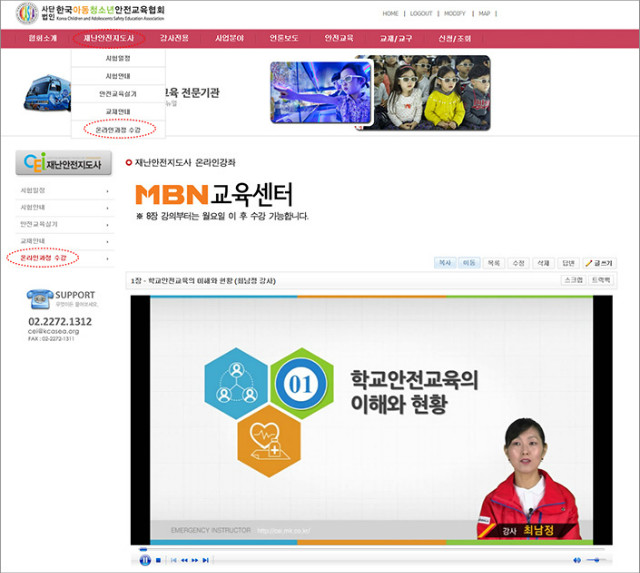This screenshot has height=573, width=640.
Task: Select 교재안내 in the dropdown submenu
Action: pos(118,111)
